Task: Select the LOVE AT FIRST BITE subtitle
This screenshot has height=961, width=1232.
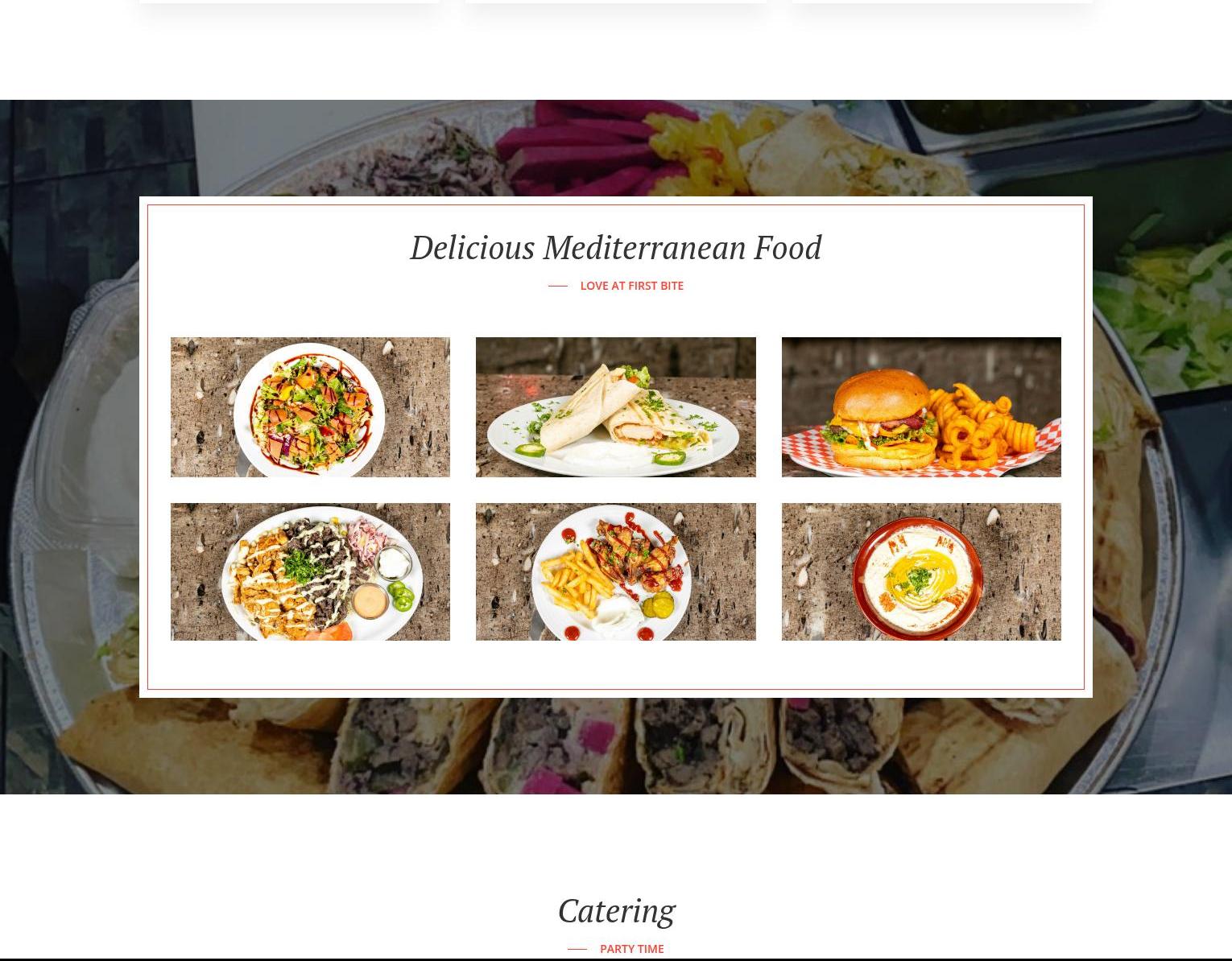Action: click(x=631, y=286)
